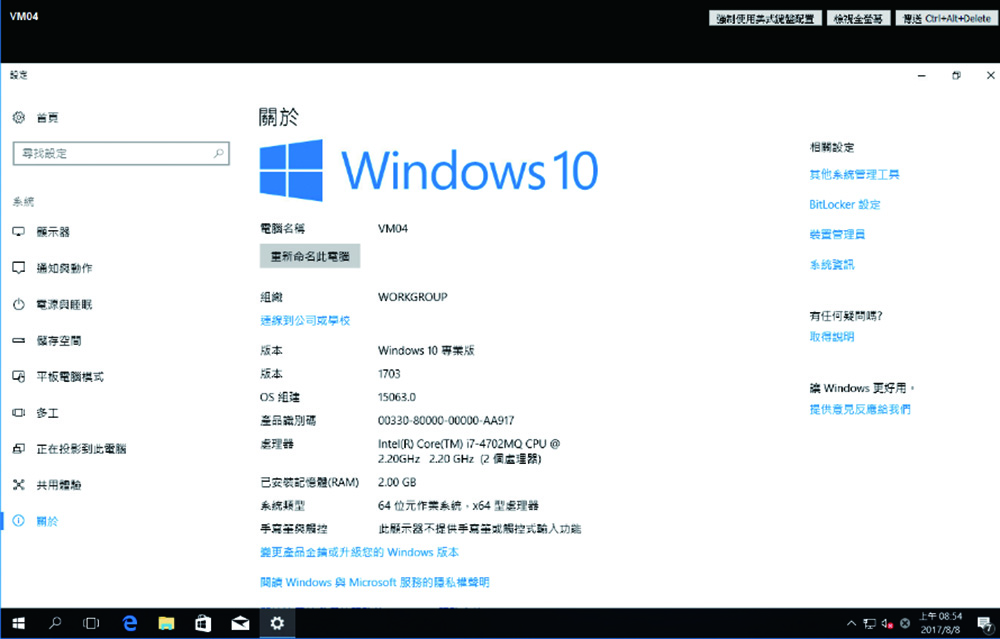The image size is (1000, 639).
Task: Select the 顯示器 display monitor icon
Action: click(x=18, y=231)
